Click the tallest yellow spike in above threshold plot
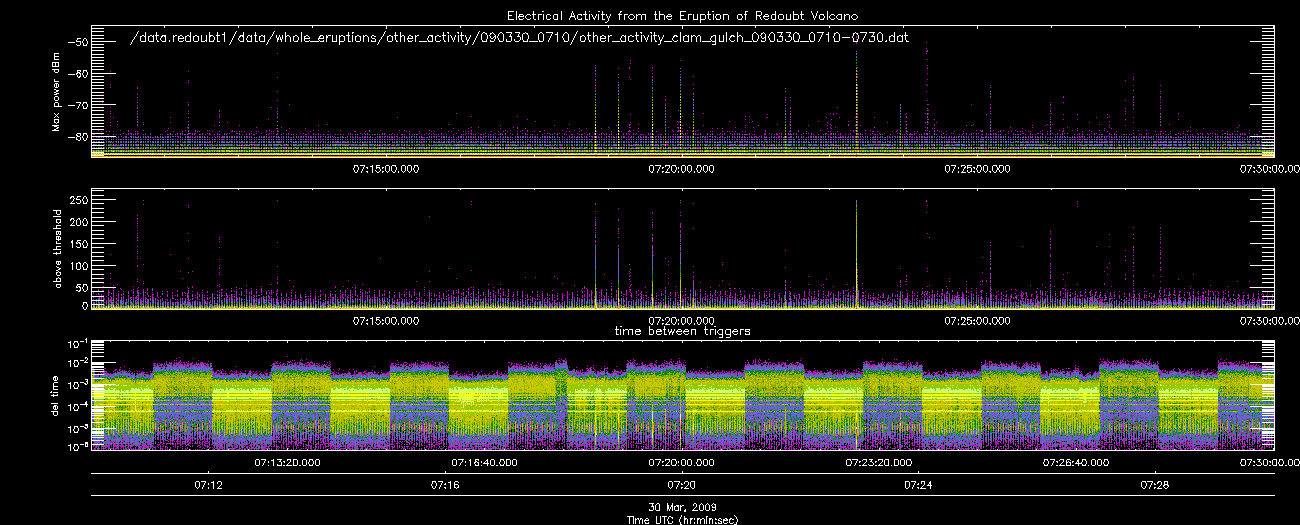The image size is (1300, 525). pos(857,255)
